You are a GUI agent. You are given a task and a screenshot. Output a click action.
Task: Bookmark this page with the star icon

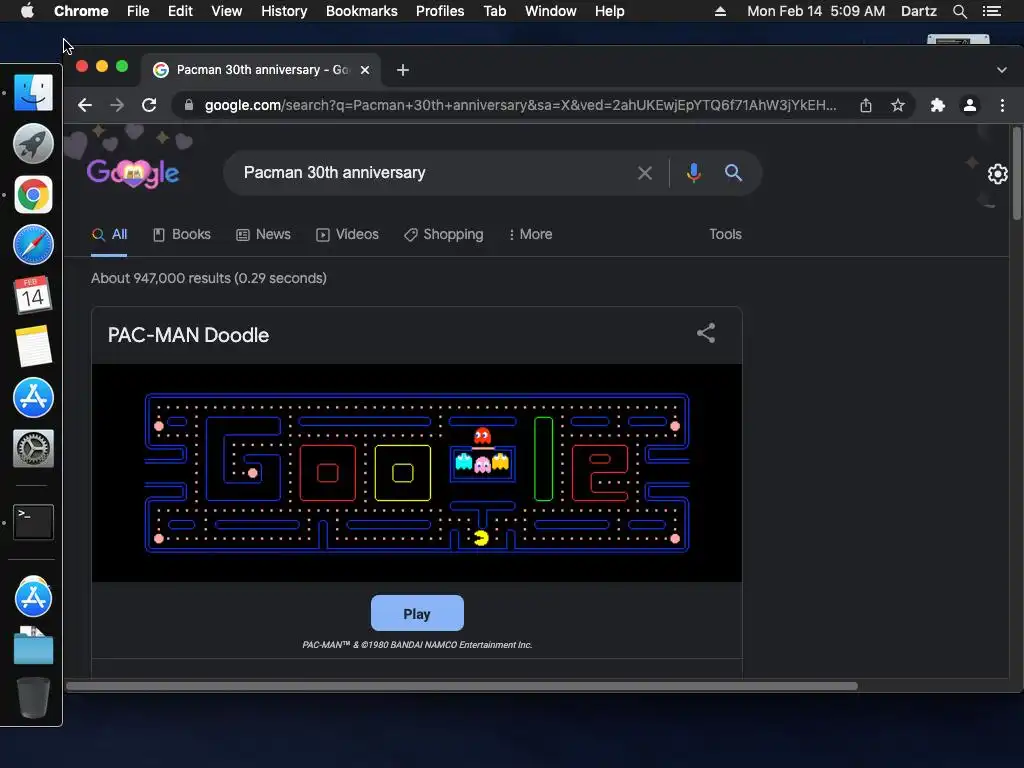898,105
